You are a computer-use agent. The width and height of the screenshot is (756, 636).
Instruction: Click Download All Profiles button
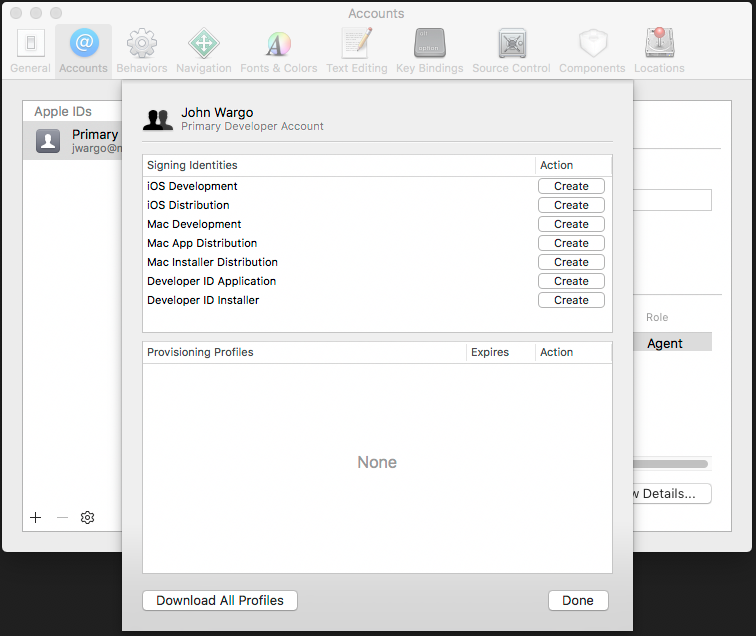click(x=220, y=600)
